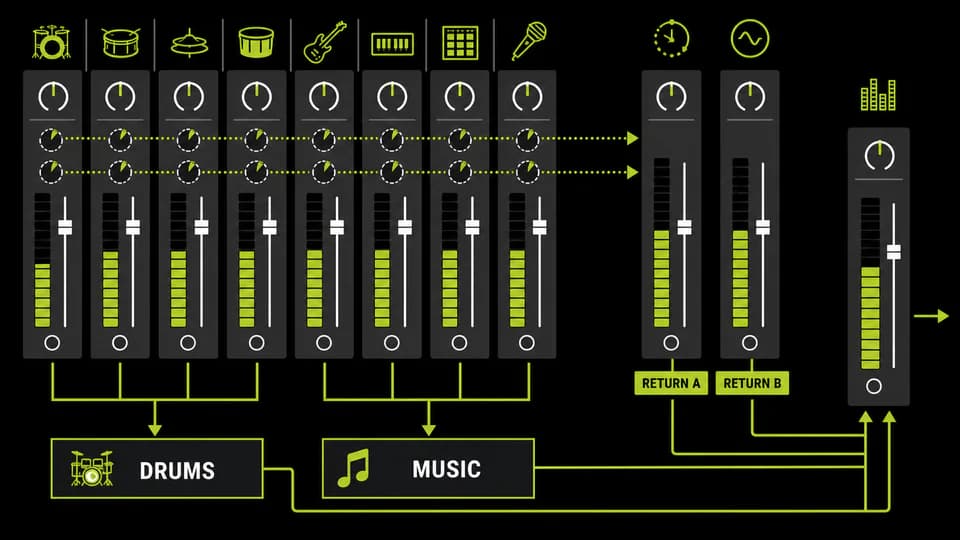Select the DRUMS group box

[157, 468]
